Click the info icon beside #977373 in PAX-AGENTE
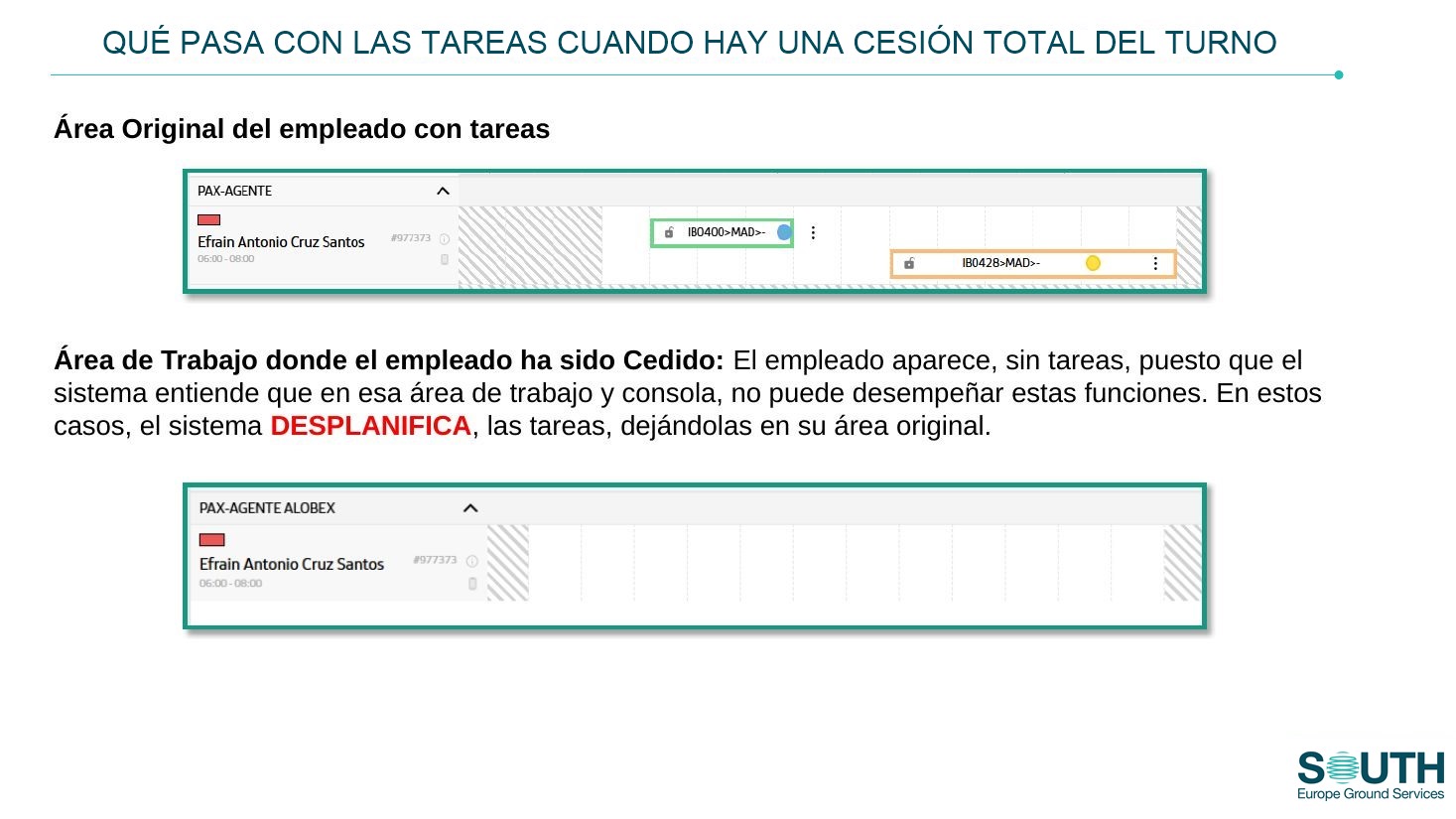The height and width of the screenshot is (819, 1456). coord(445,239)
